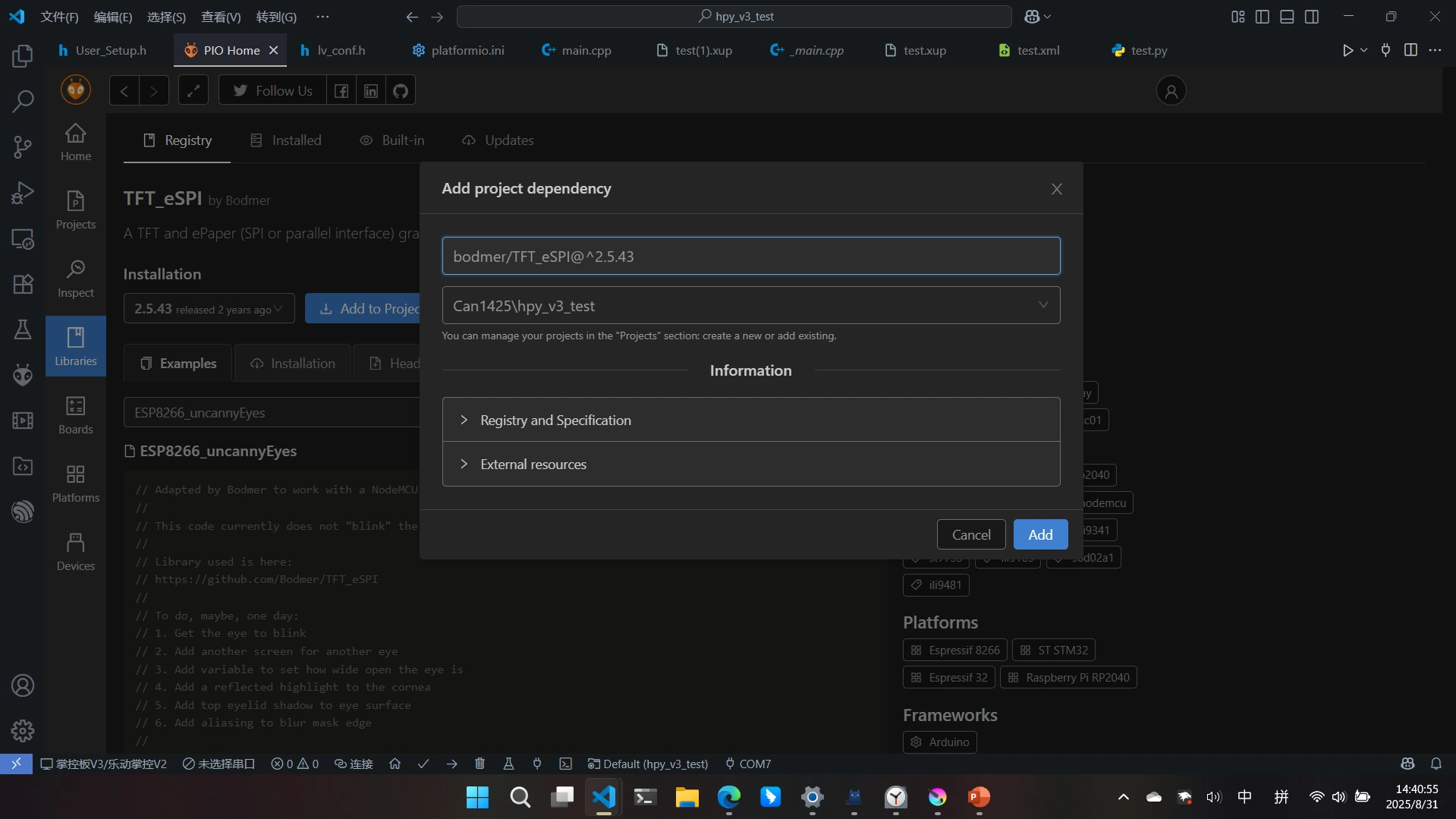Click the PlatformIO account avatar icon

pyautogui.click(x=1171, y=91)
